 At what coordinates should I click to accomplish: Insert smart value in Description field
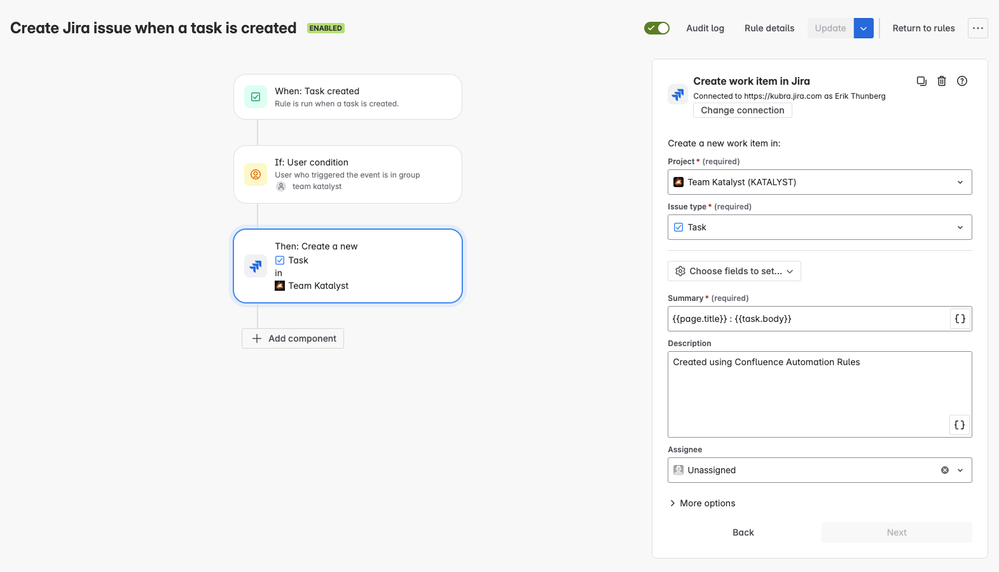tap(959, 425)
